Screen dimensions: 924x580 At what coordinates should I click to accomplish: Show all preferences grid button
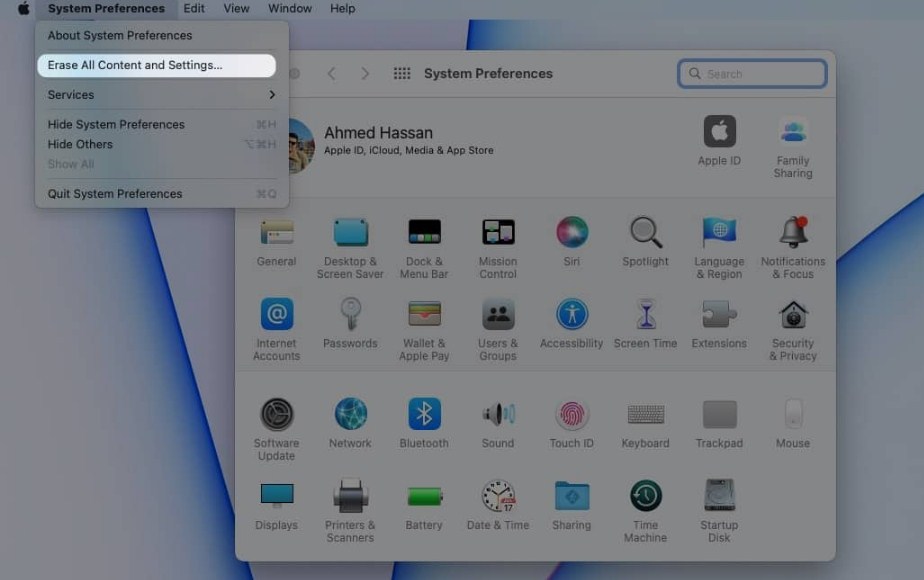(402, 74)
